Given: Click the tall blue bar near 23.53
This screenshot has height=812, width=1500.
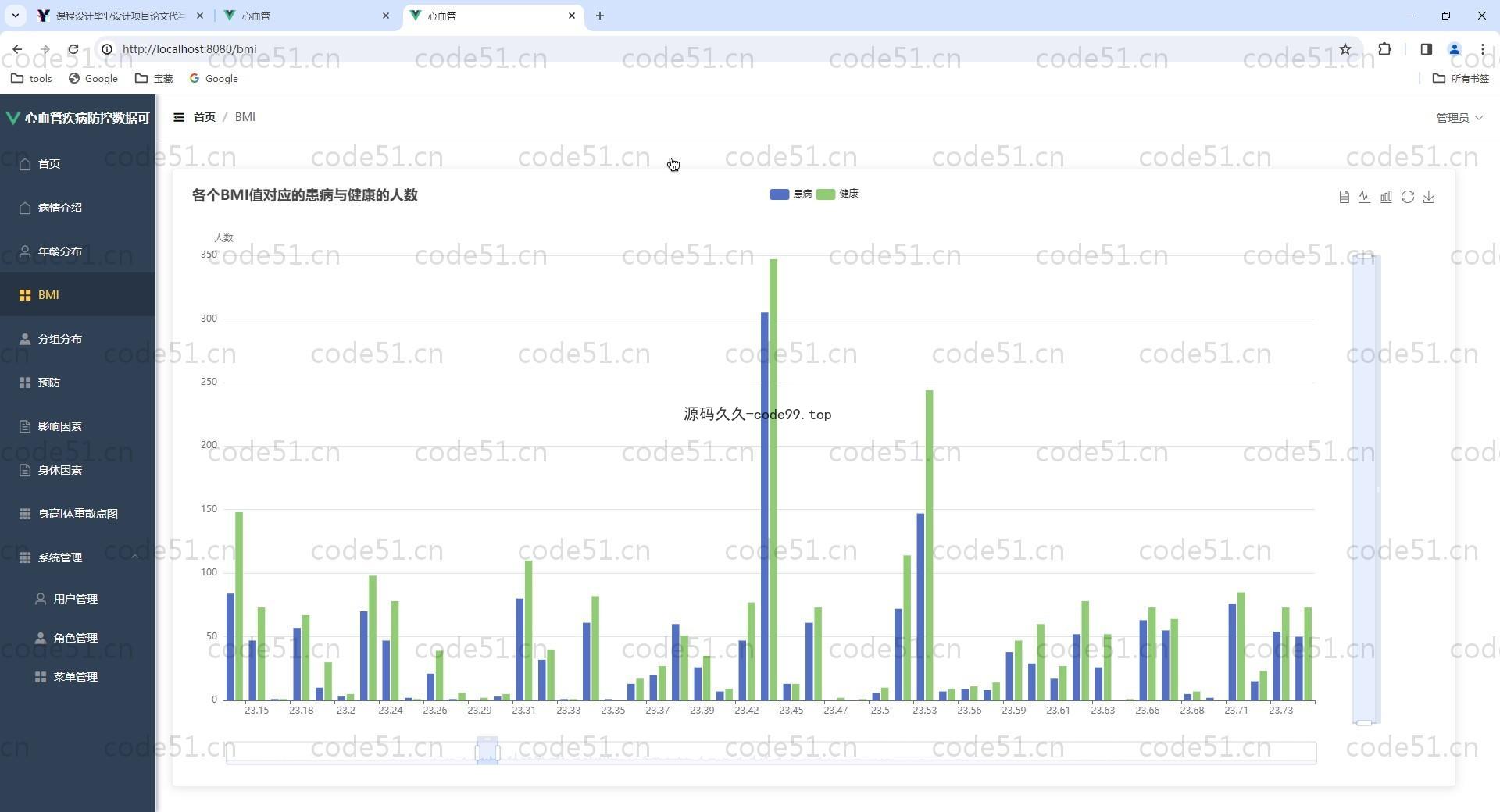Looking at the screenshot, I should click(x=920, y=607).
